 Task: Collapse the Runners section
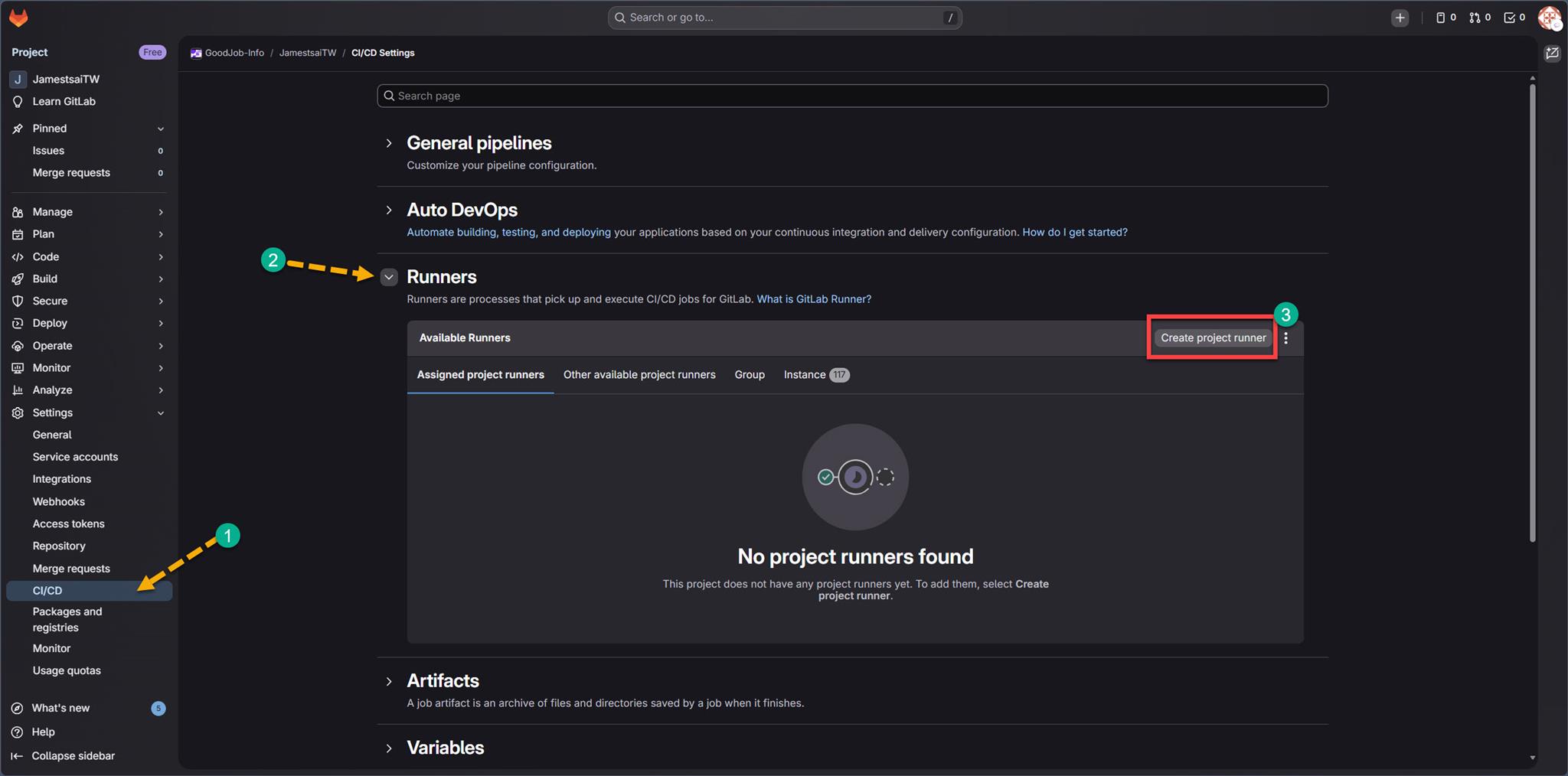coord(389,277)
